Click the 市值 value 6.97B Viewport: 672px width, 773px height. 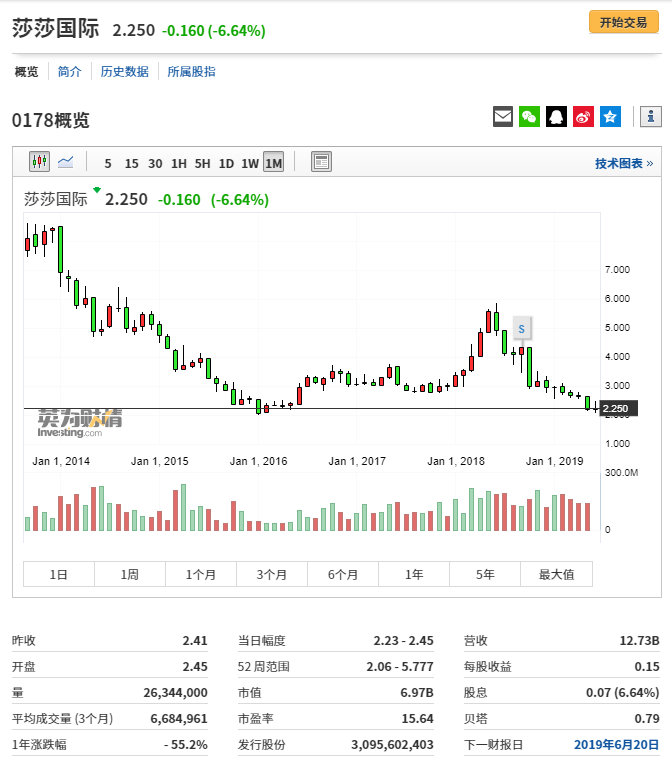click(x=417, y=693)
